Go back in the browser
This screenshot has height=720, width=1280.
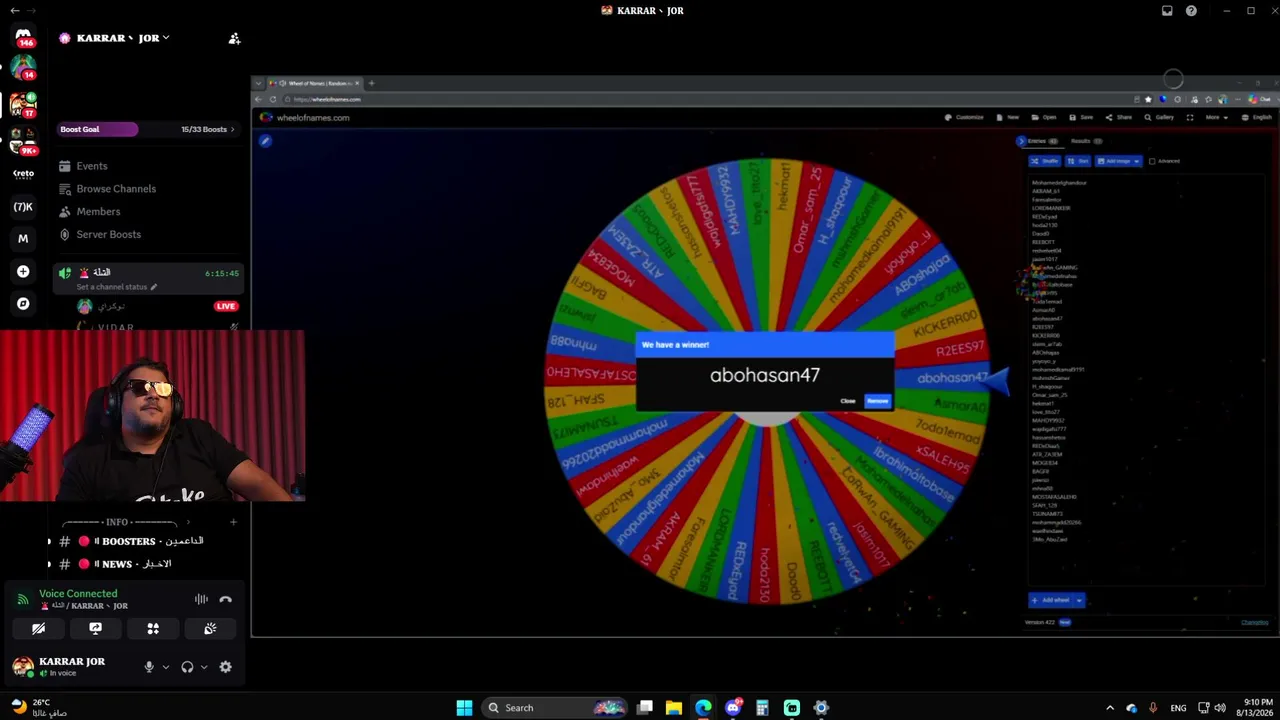click(258, 99)
